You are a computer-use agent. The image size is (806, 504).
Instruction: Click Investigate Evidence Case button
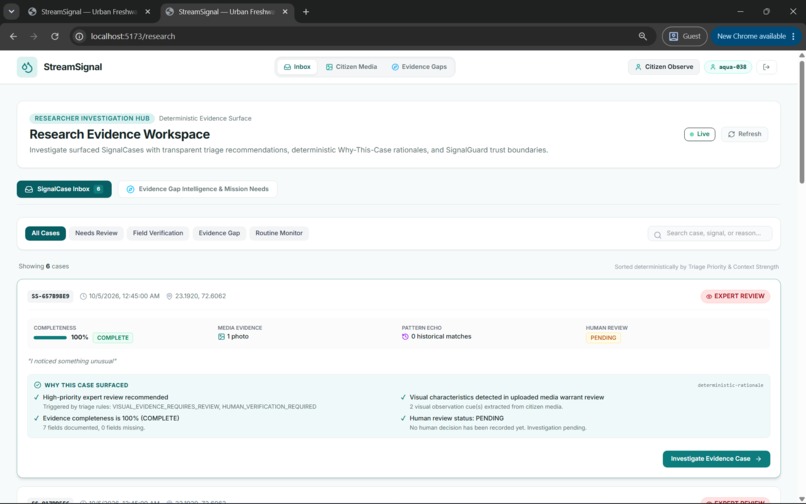(716, 459)
